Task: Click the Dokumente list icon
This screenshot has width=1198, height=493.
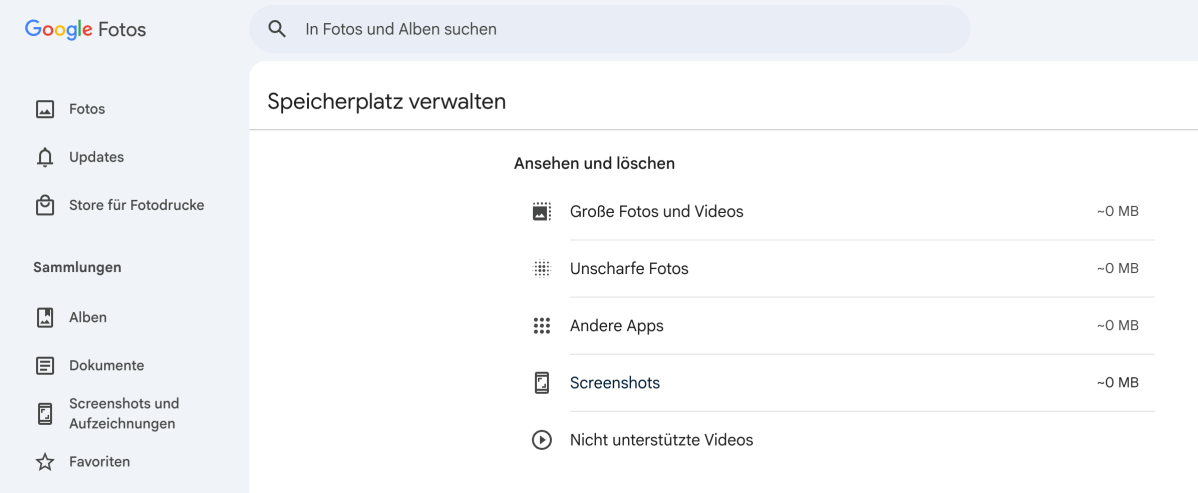Action: tap(45, 365)
